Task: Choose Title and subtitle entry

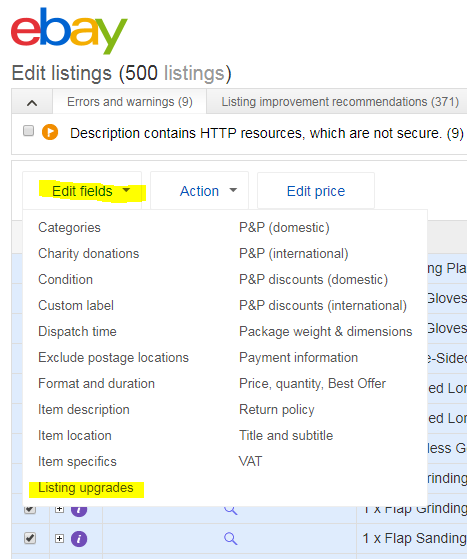Action: (286, 436)
